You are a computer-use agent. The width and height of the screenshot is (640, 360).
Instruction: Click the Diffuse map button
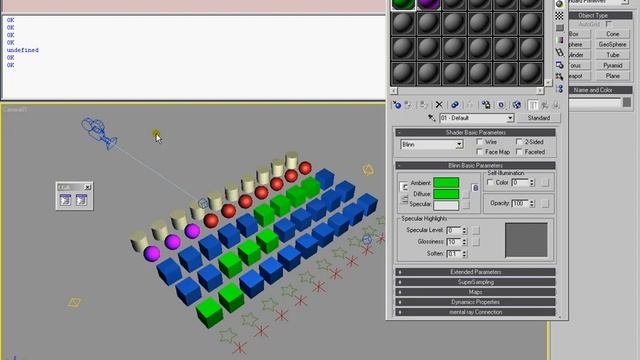pyautogui.click(x=465, y=194)
